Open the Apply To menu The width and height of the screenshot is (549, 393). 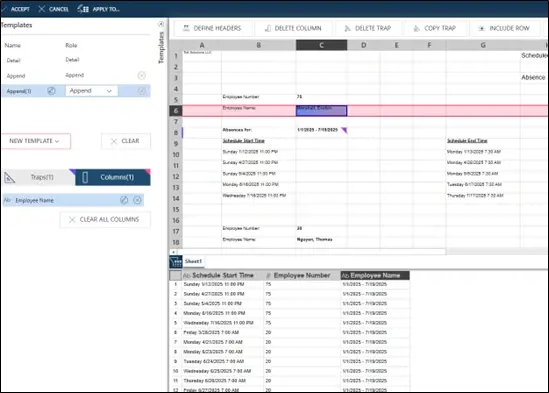98,9
